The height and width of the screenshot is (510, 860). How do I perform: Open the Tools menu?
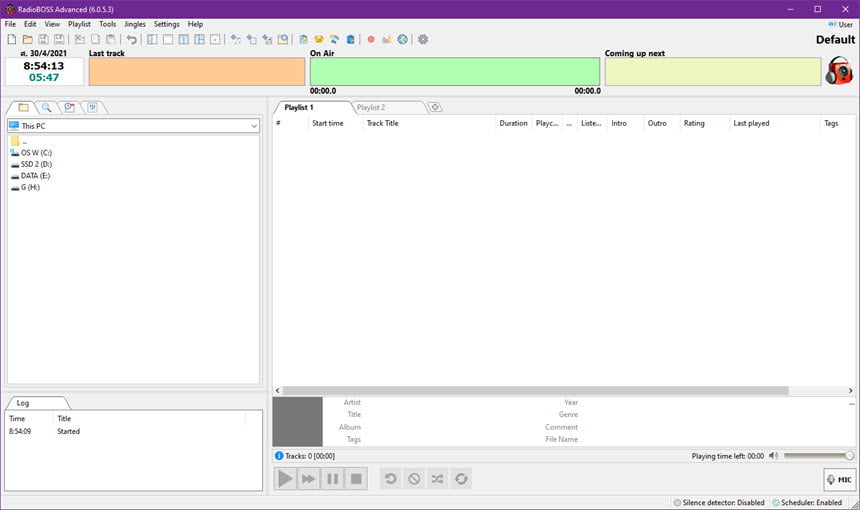coord(108,24)
